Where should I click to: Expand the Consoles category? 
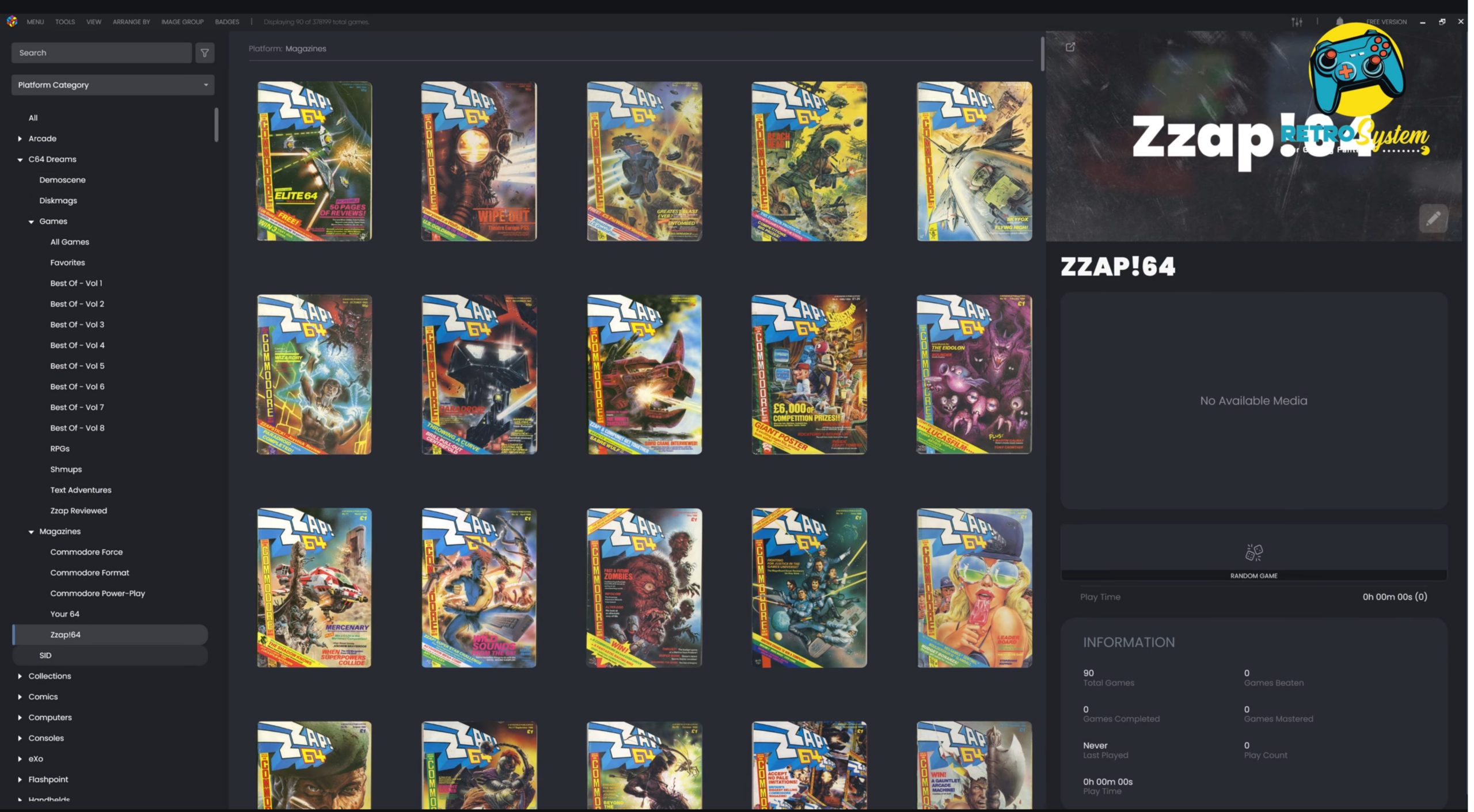[x=20, y=738]
